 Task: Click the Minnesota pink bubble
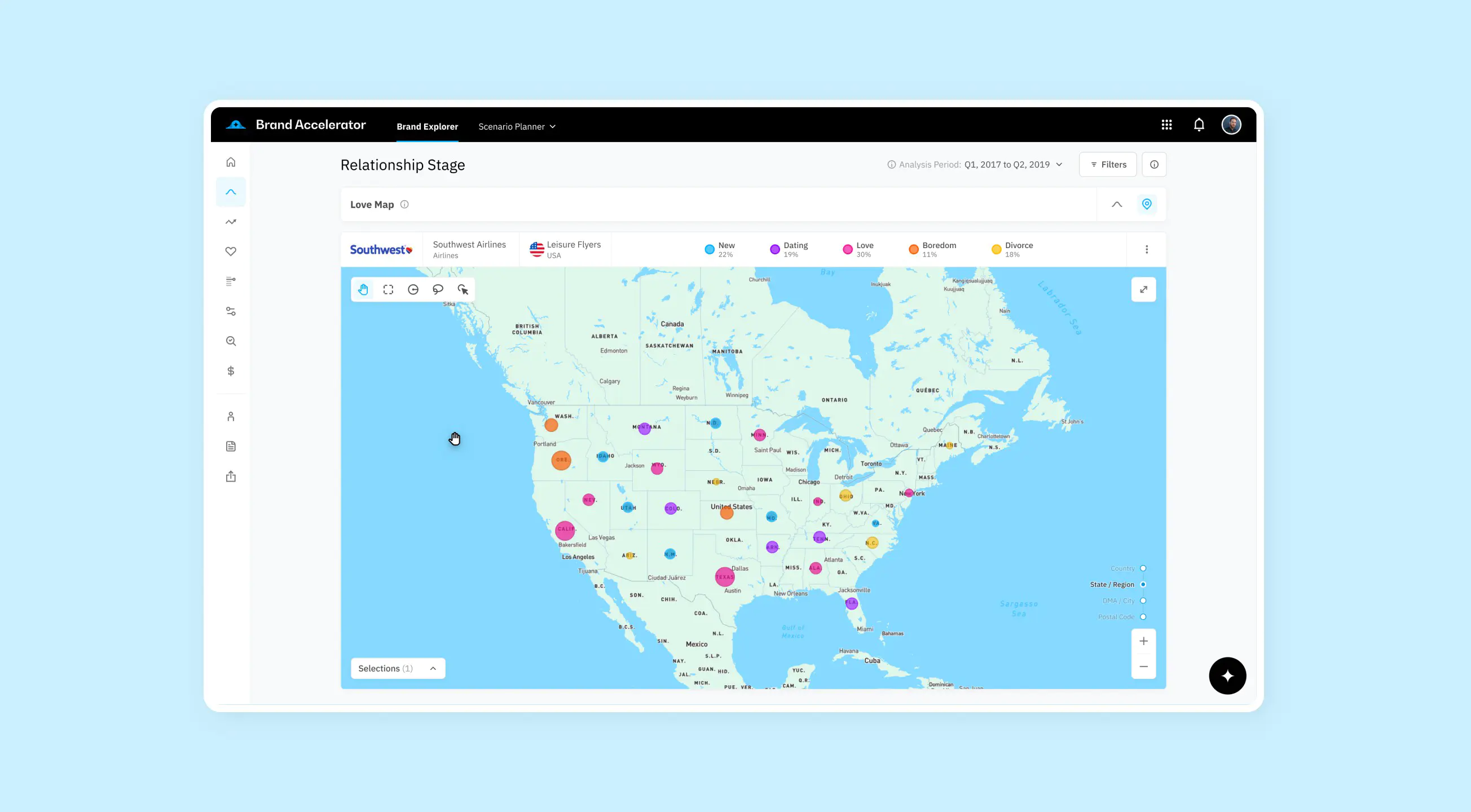[760, 435]
